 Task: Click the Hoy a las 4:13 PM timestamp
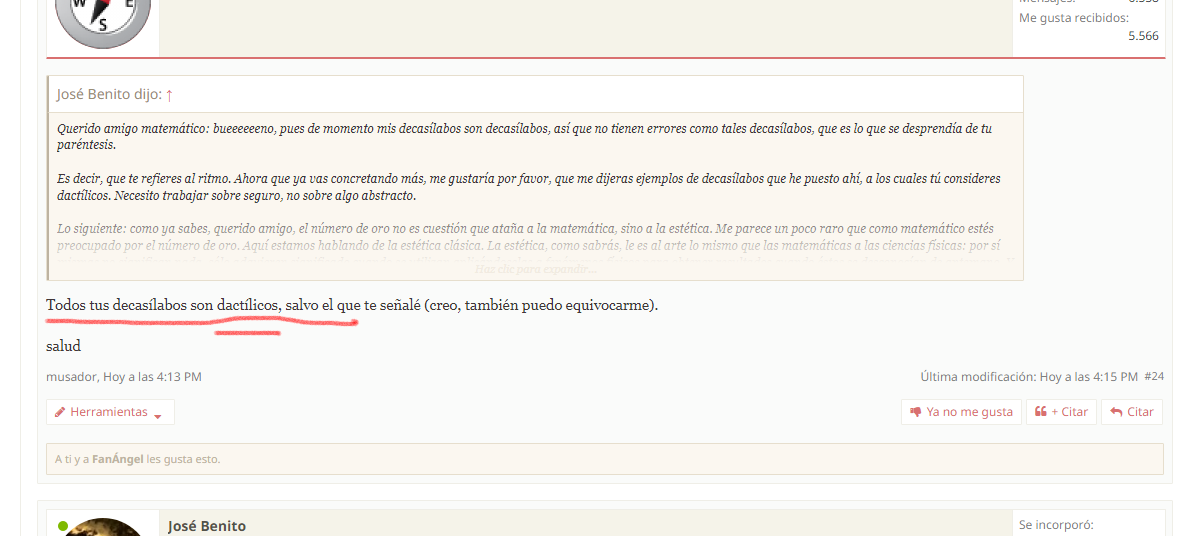pos(152,377)
